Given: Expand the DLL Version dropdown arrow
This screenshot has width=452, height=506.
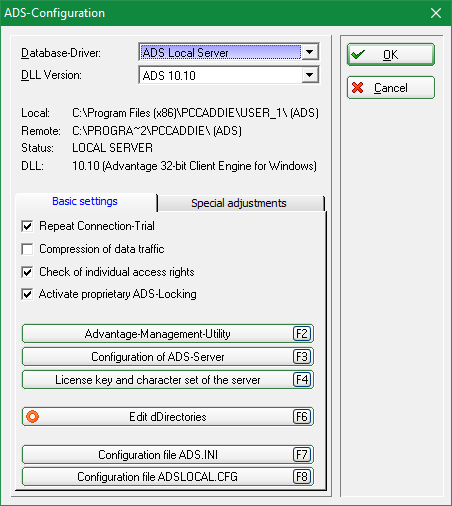Looking at the screenshot, I should pos(310,75).
